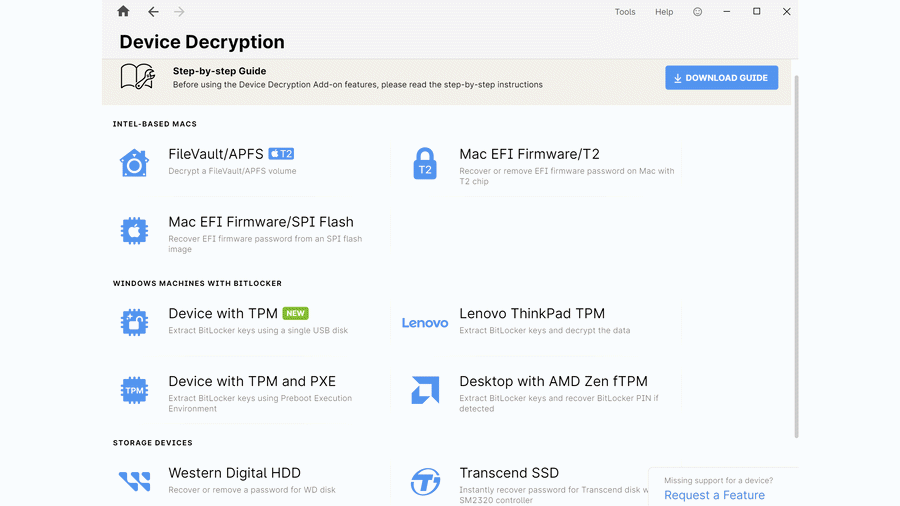Go back using the left arrow
This screenshot has width=900, height=506.
click(x=153, y=12)
